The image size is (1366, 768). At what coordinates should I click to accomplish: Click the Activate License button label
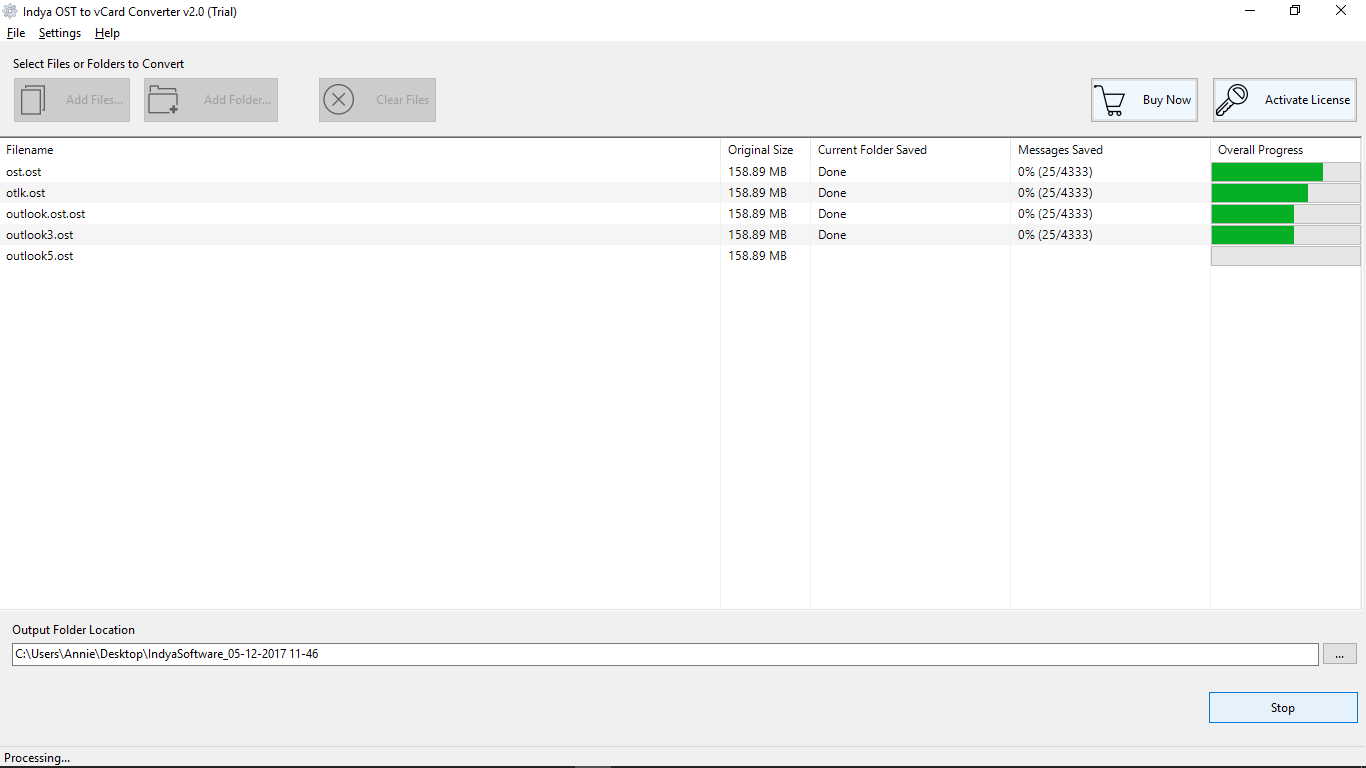[1307, 100]
